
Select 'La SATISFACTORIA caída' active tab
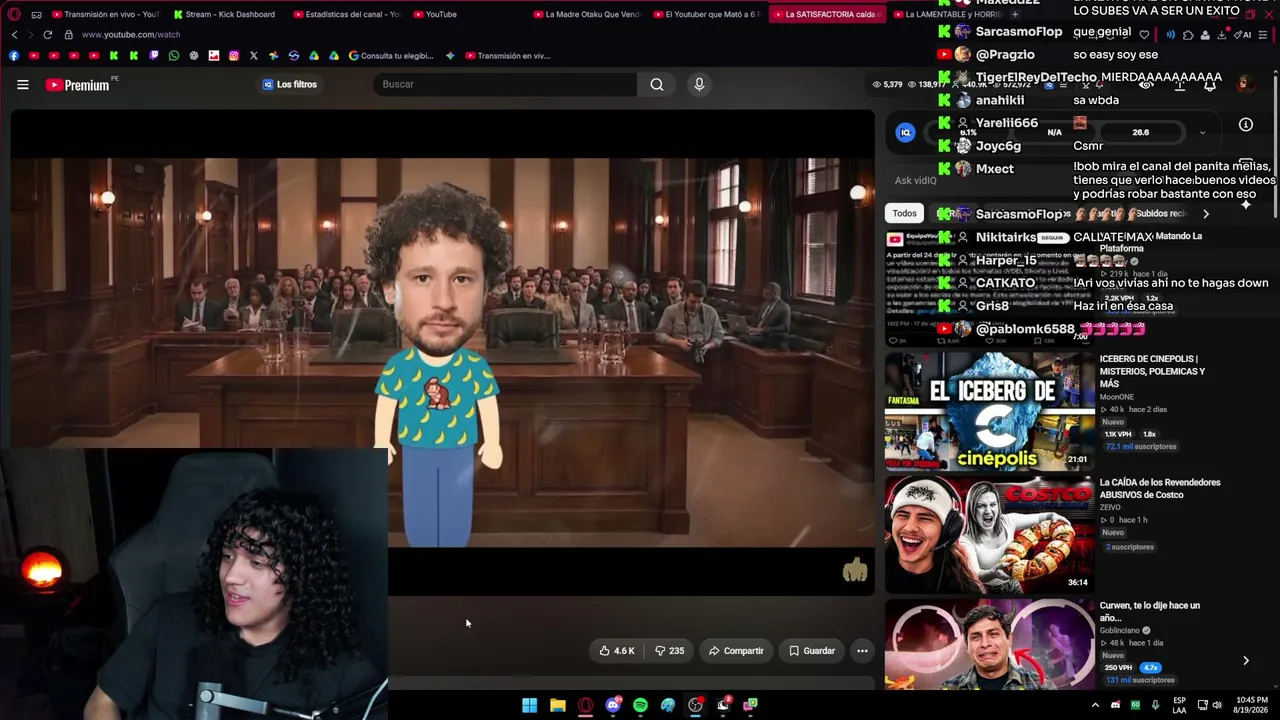click(827, 15)
